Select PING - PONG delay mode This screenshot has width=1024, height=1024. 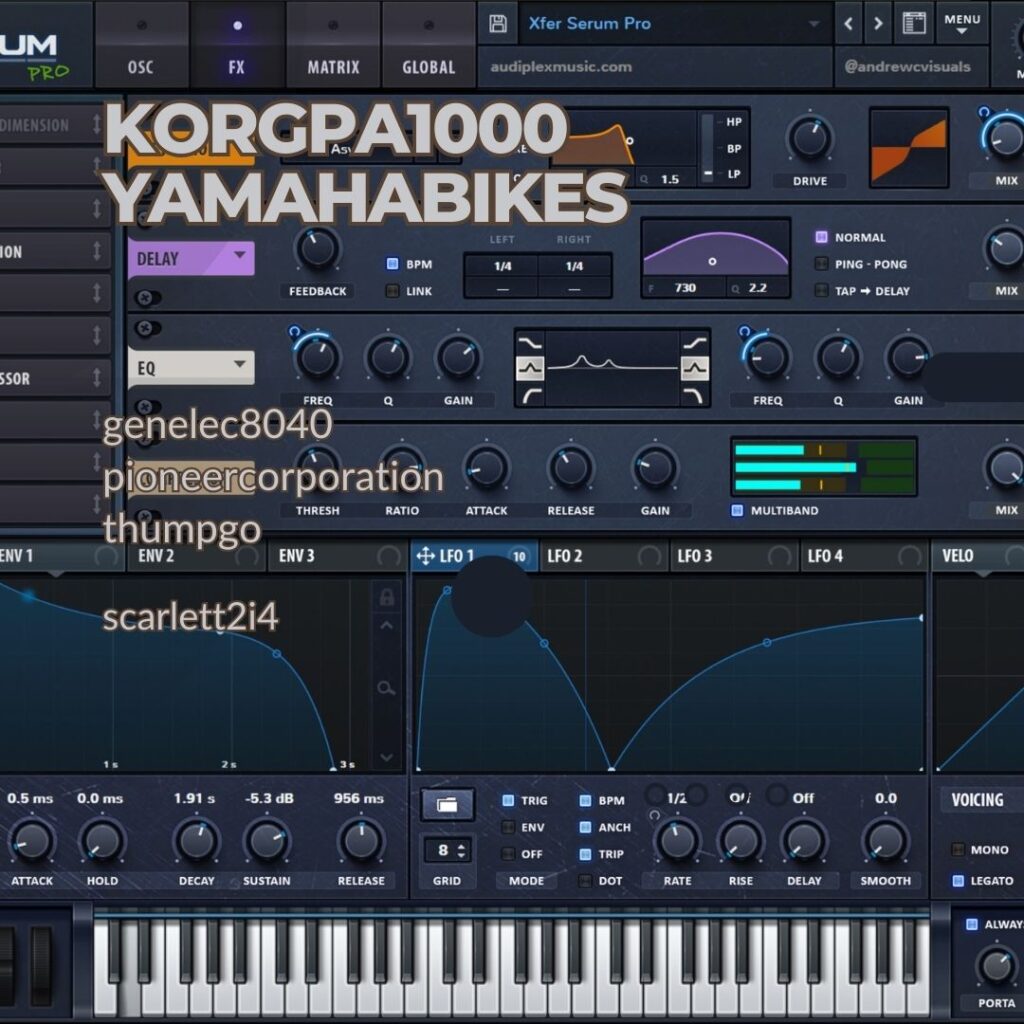click(x=822, y=264)
